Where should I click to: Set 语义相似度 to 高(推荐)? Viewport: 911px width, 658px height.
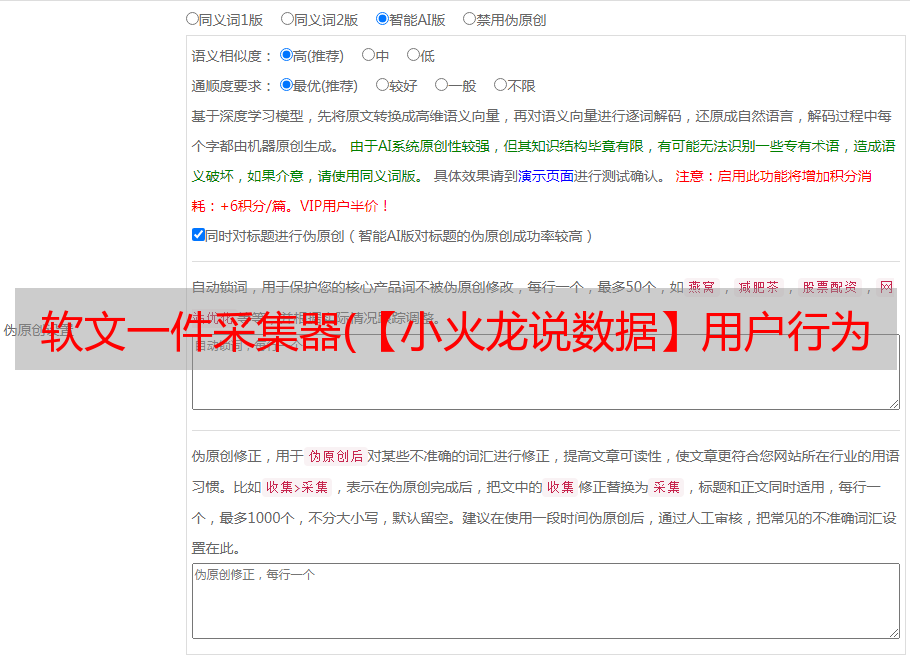point(286,55)
